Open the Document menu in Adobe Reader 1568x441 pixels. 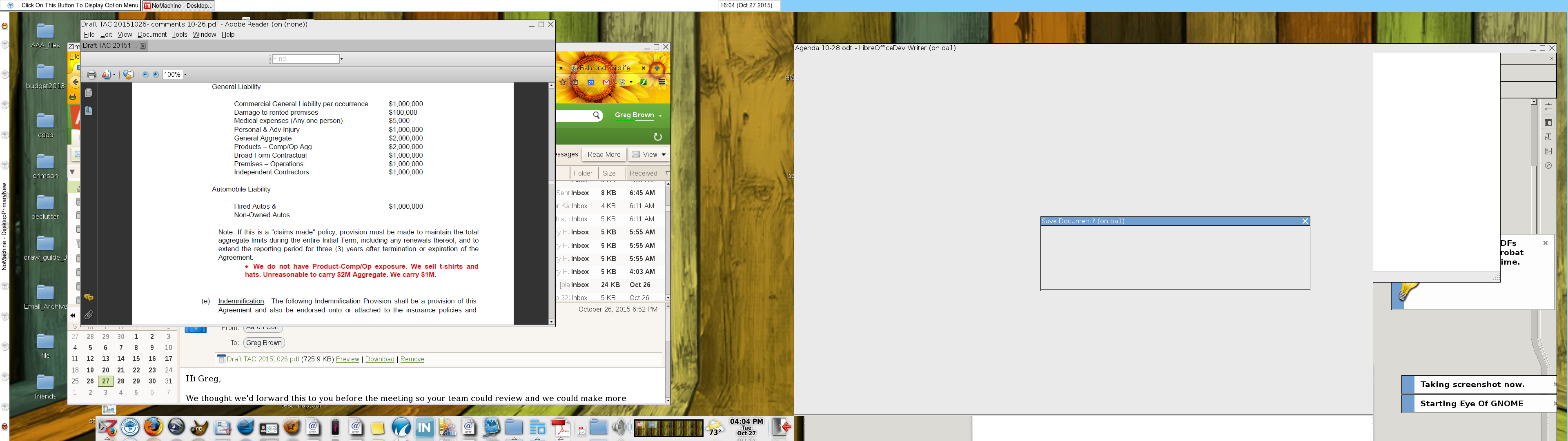tap(151, 35)
